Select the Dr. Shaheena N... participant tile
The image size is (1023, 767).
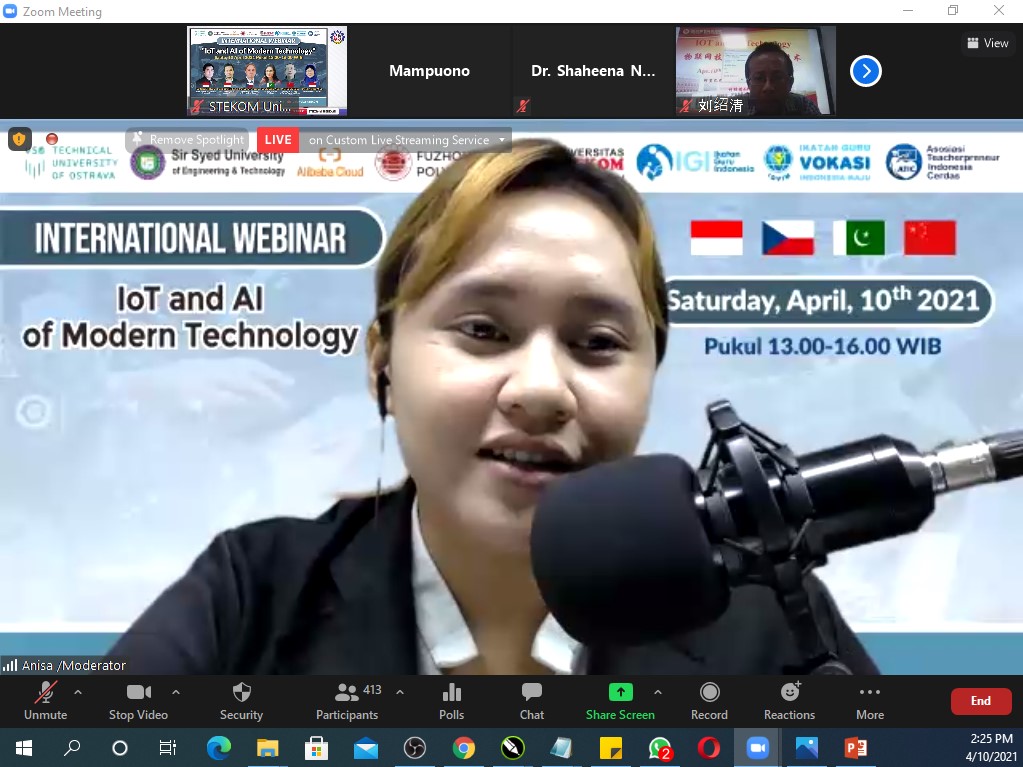pos(593,71)
